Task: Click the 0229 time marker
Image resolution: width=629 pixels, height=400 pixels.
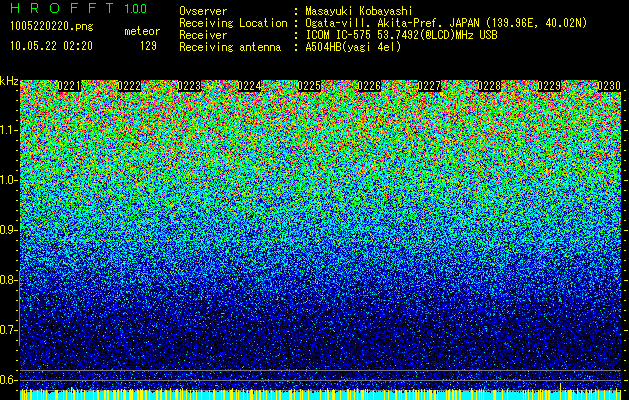Action: [549, 86]
